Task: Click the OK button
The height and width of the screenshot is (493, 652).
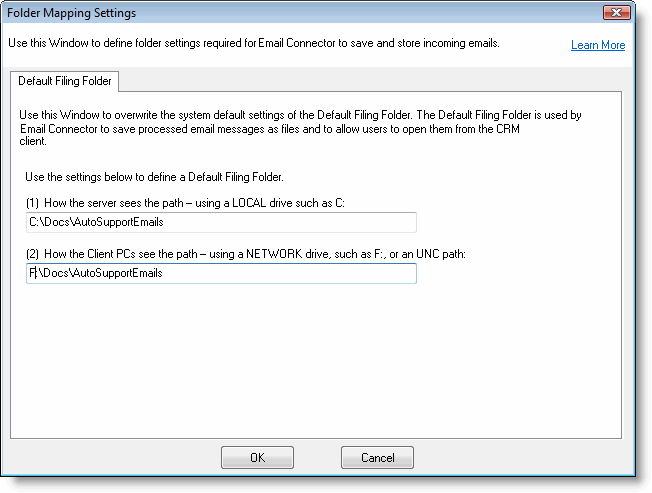Action: (x=257, y=457)
